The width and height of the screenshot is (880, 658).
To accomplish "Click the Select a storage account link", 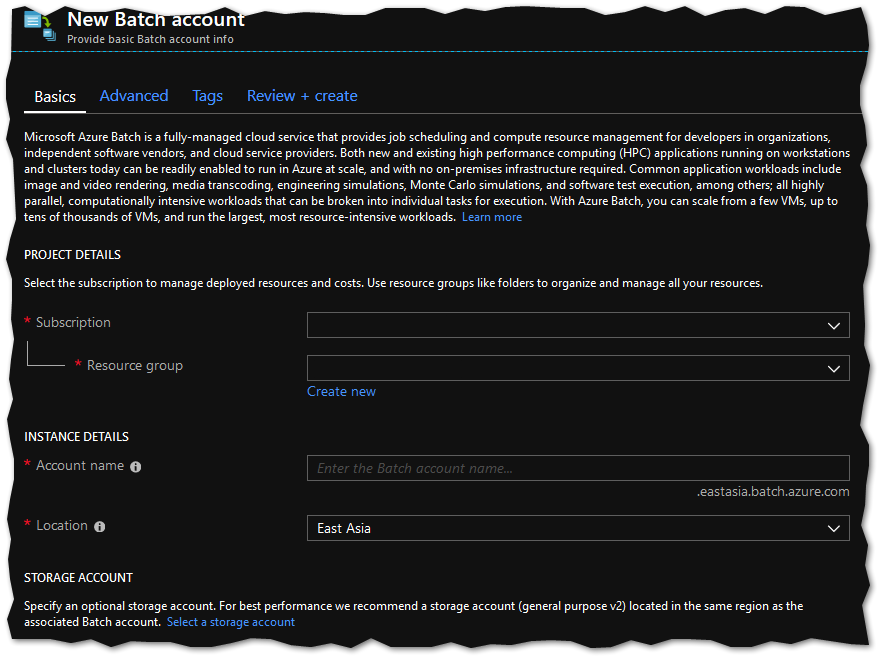I will coord(231,622).
